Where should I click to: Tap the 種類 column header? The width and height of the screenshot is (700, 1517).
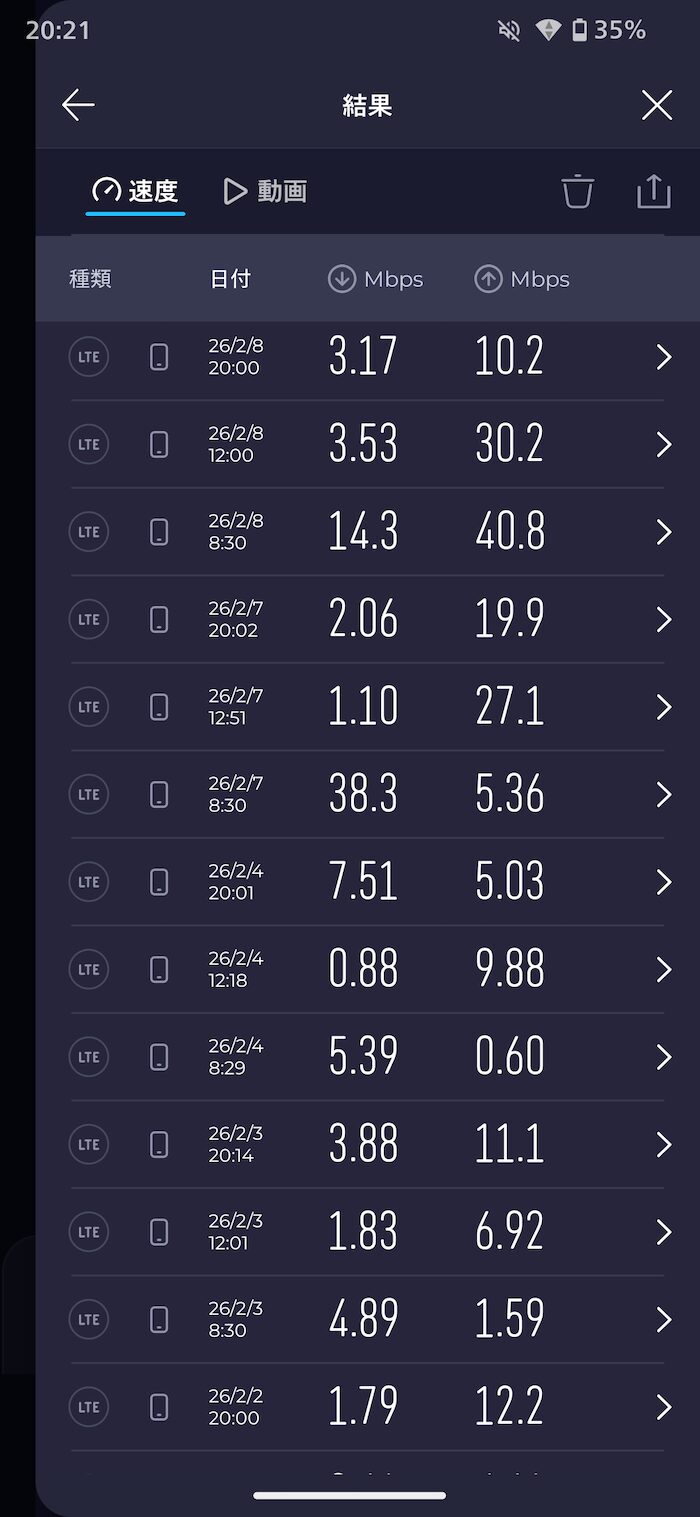(x=90, y=279)
